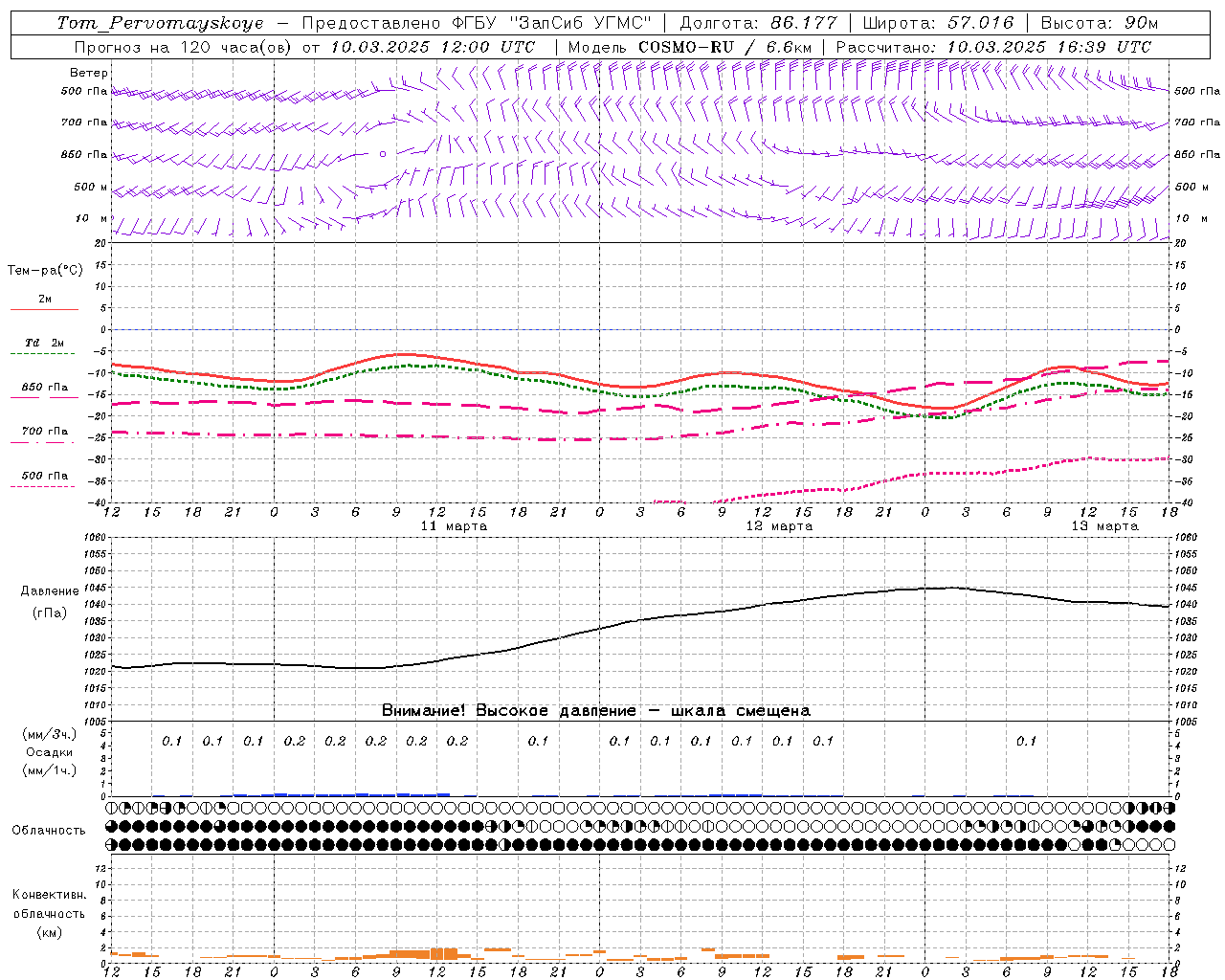Click the station name Tom_Pervomayskoye
This screenshot has width=1225, height=980.
coord(160,23)
